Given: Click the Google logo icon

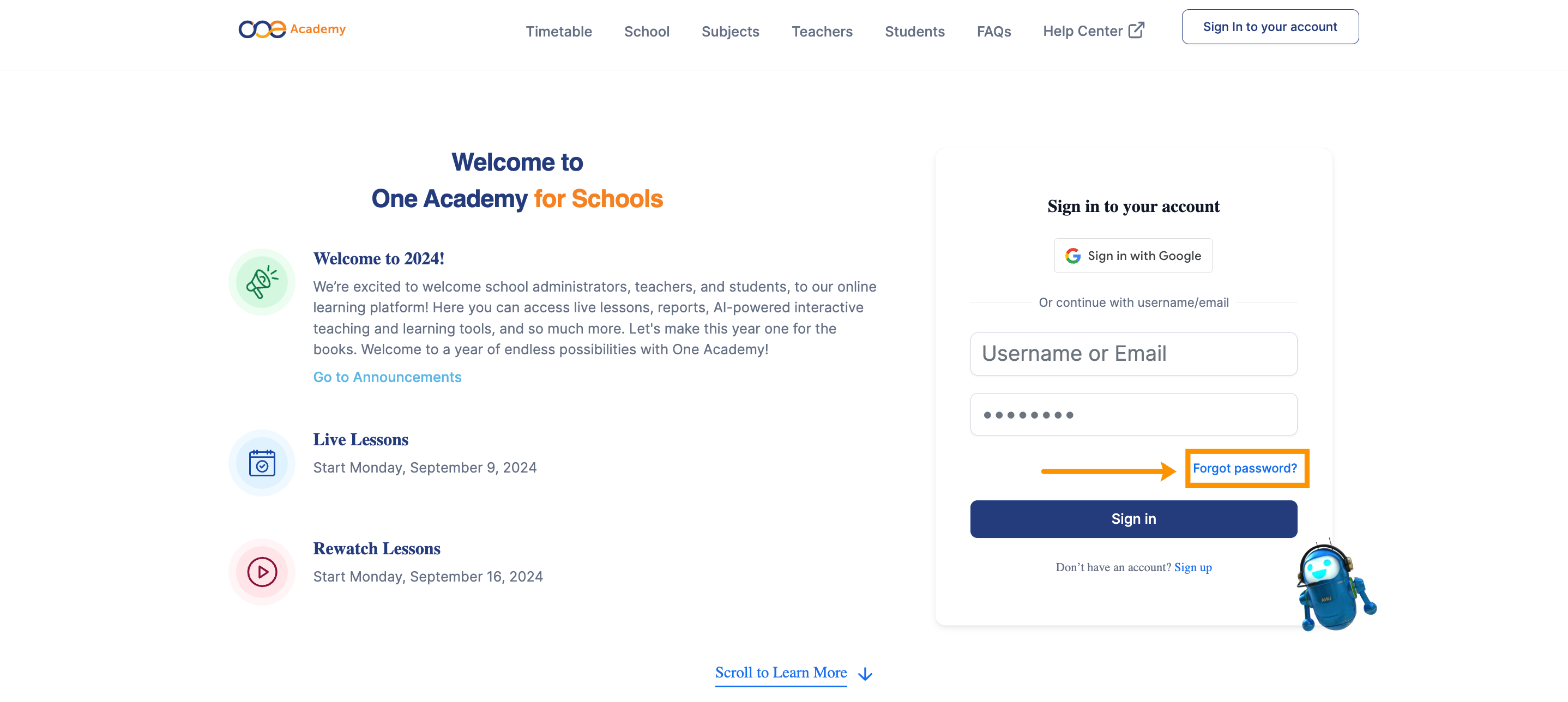Looking at the screenshot, I should (1072, 256).
